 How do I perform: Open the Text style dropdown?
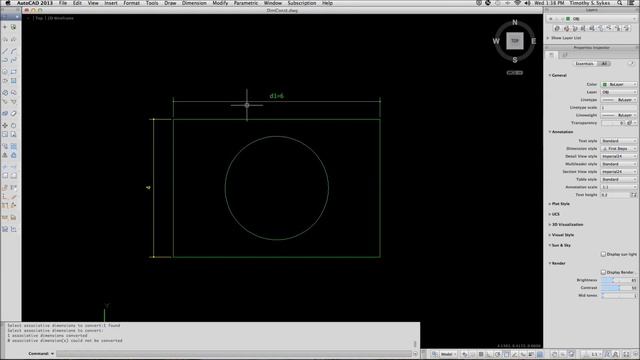[619, 141]
